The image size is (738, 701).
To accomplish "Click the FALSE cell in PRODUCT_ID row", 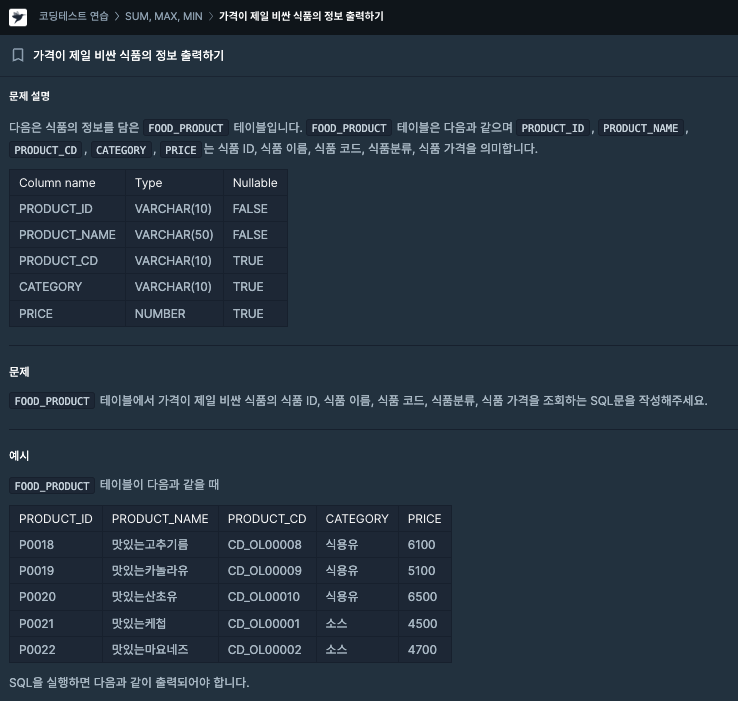I will 255,209.
